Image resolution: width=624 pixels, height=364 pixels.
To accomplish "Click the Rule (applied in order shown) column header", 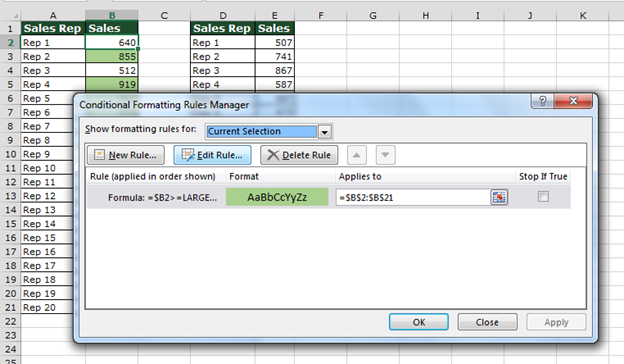I will 156,176.
